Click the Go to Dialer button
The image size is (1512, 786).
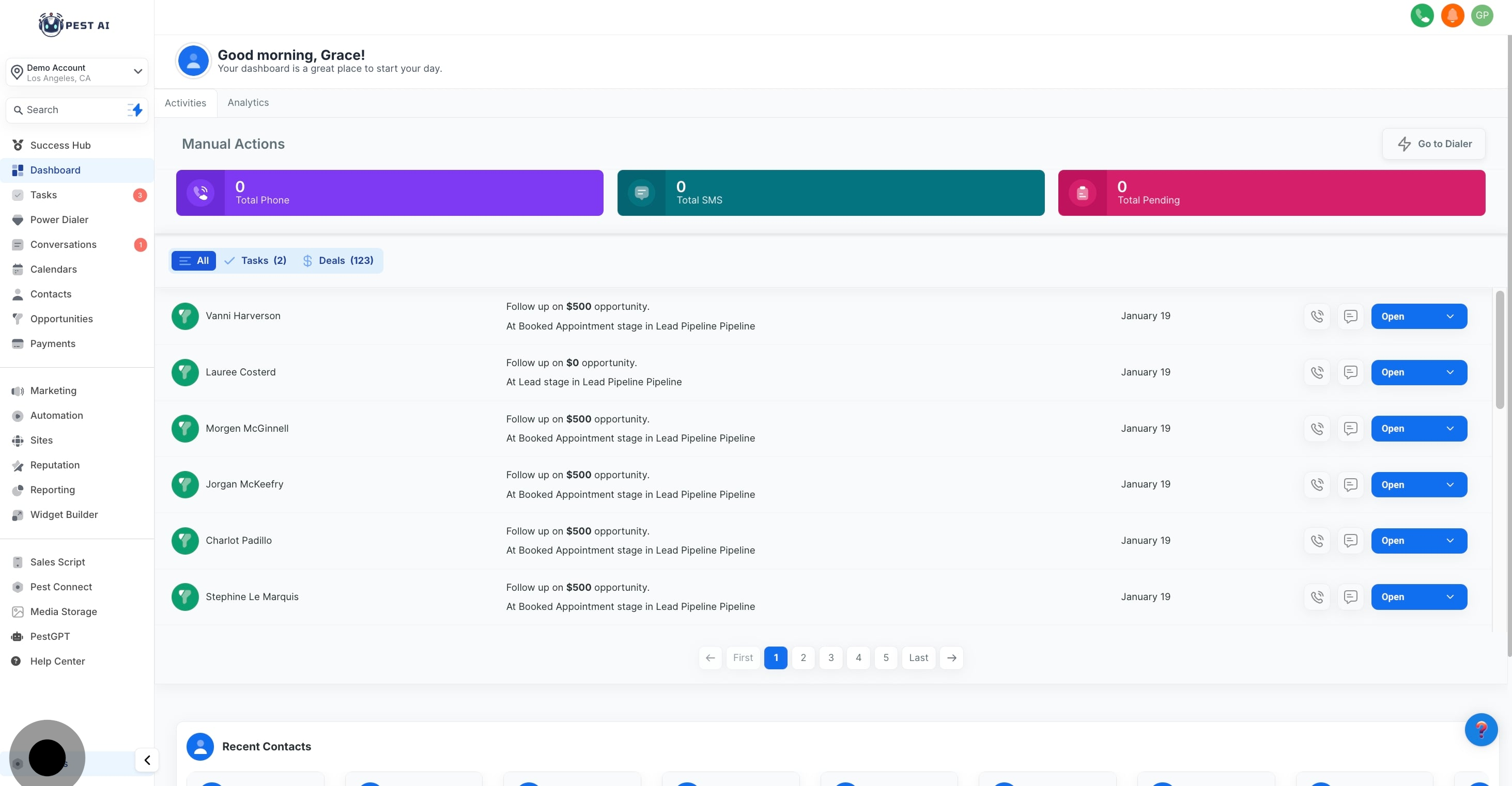[x=1433, y=144]
